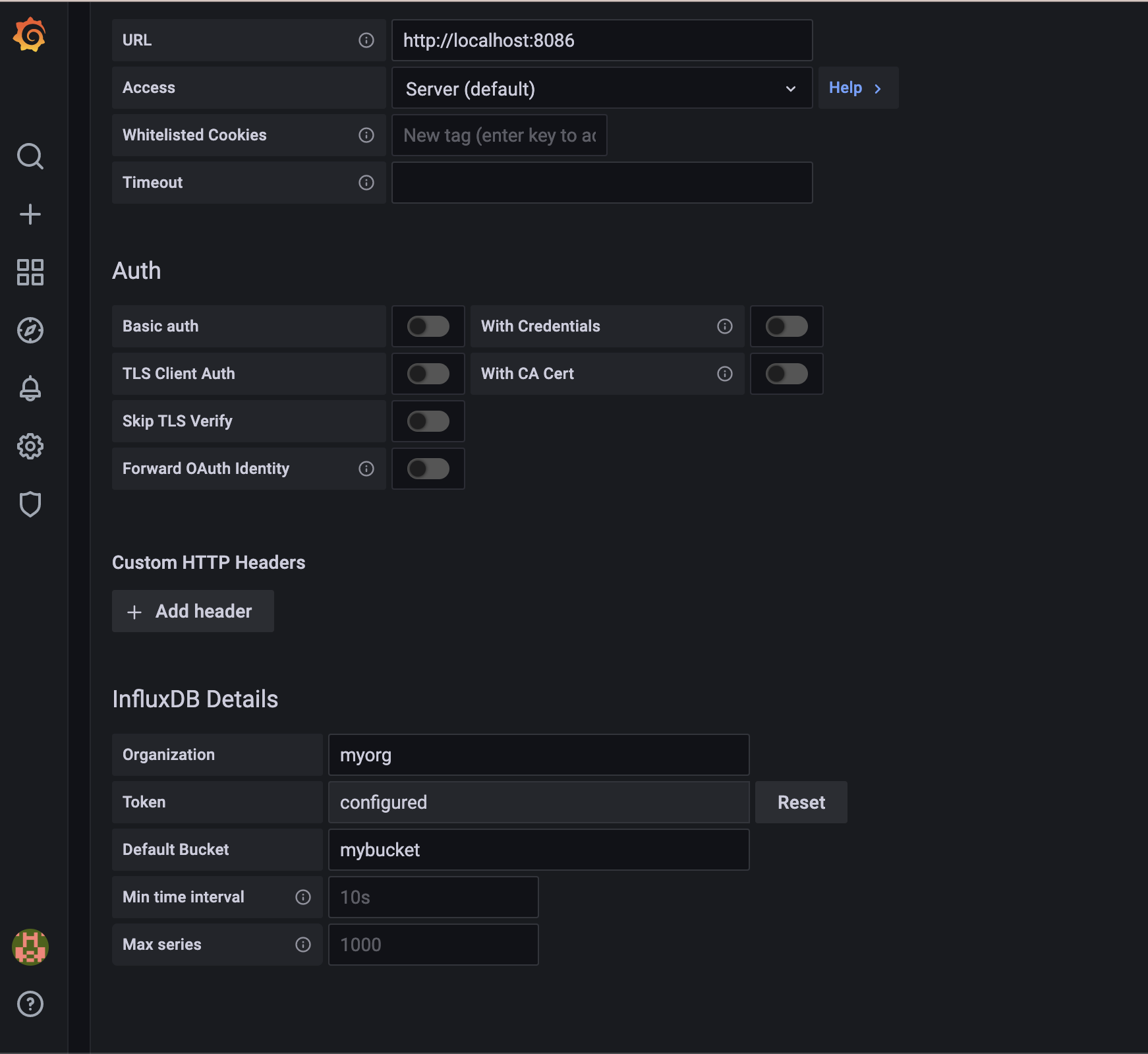Screen dimensions: 1148x1054
Task: Enable the Basic auth toggle
Action: tap(428, 326)
